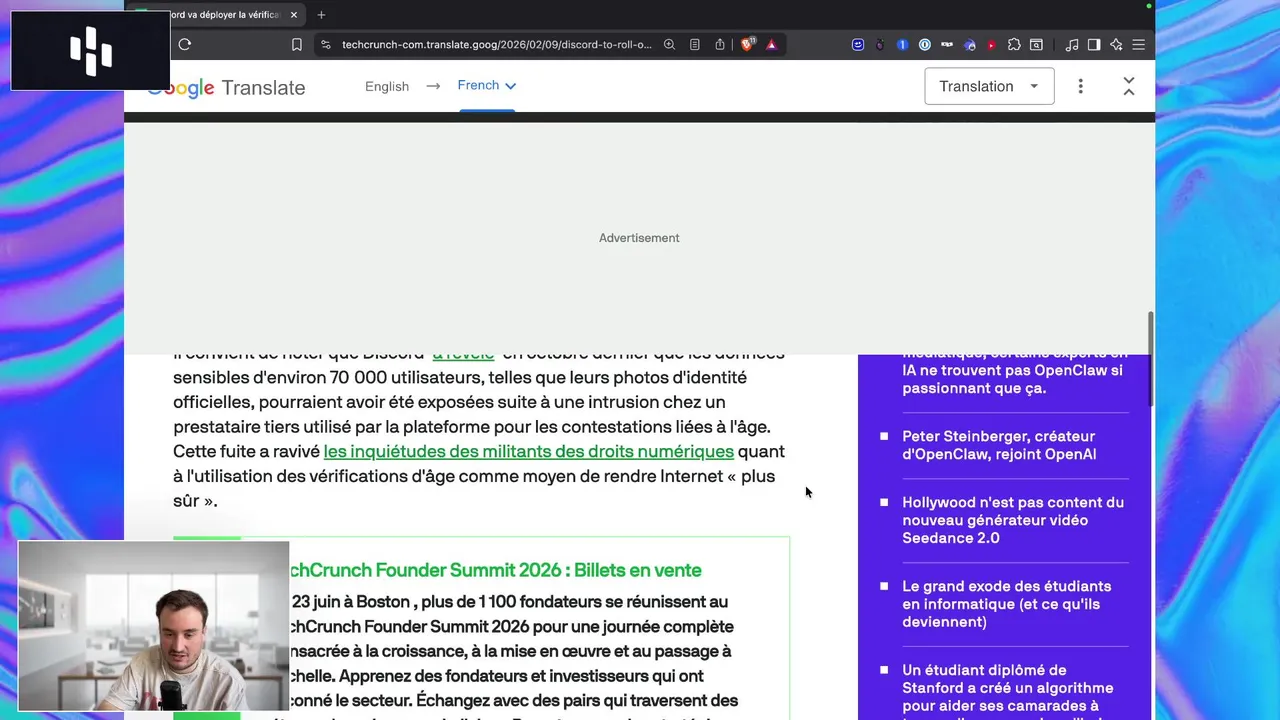
Task: Open Google Translate three-dot options menu
Action: 1080,86
